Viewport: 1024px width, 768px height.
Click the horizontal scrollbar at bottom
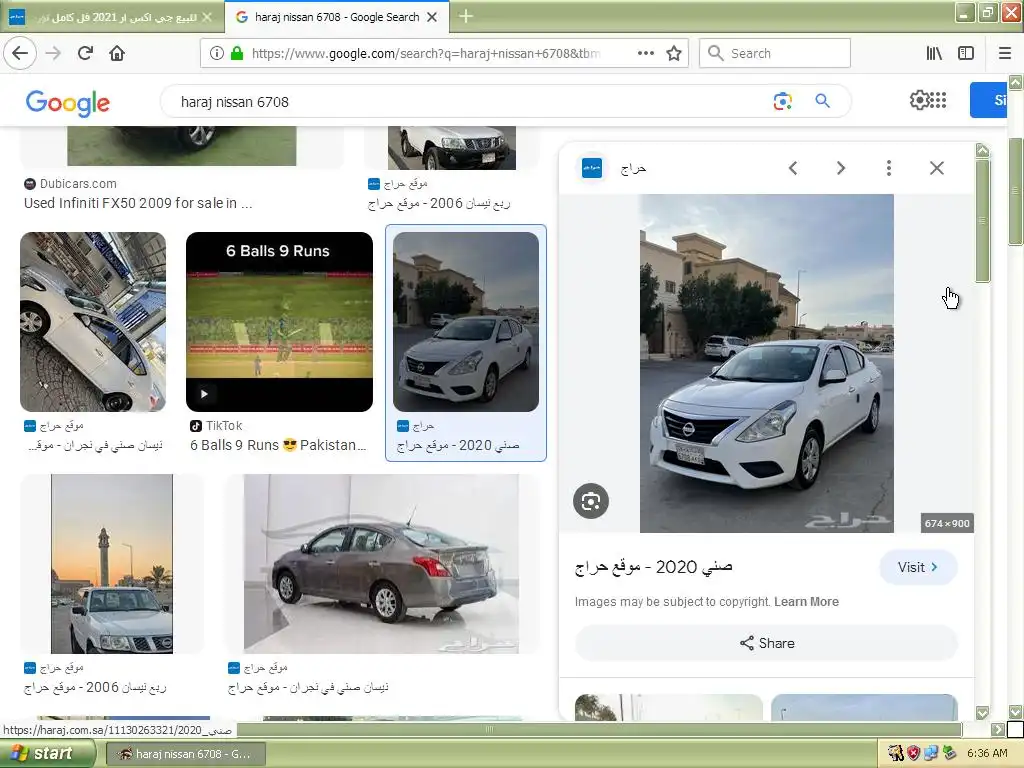pyautogui.click(x=490, y=729)
